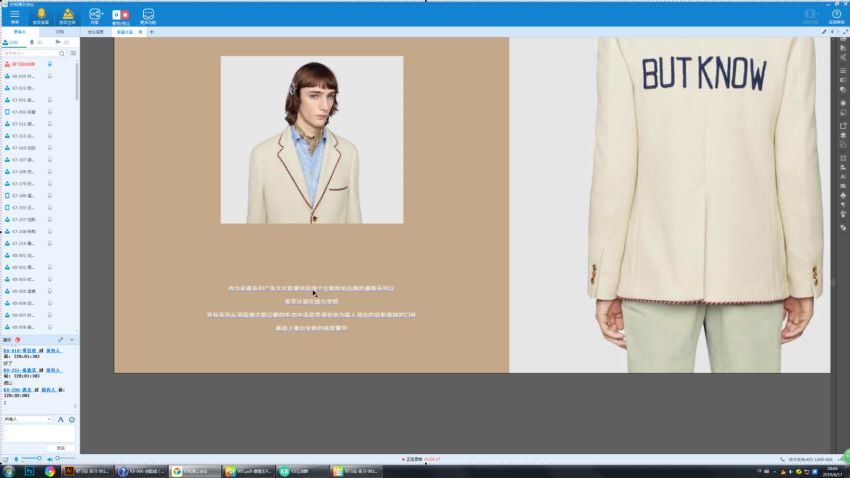The width and height of the screenshot is (850, 478).
Task: Open the more functions smiley-face icon
Action: coord(148,16)
